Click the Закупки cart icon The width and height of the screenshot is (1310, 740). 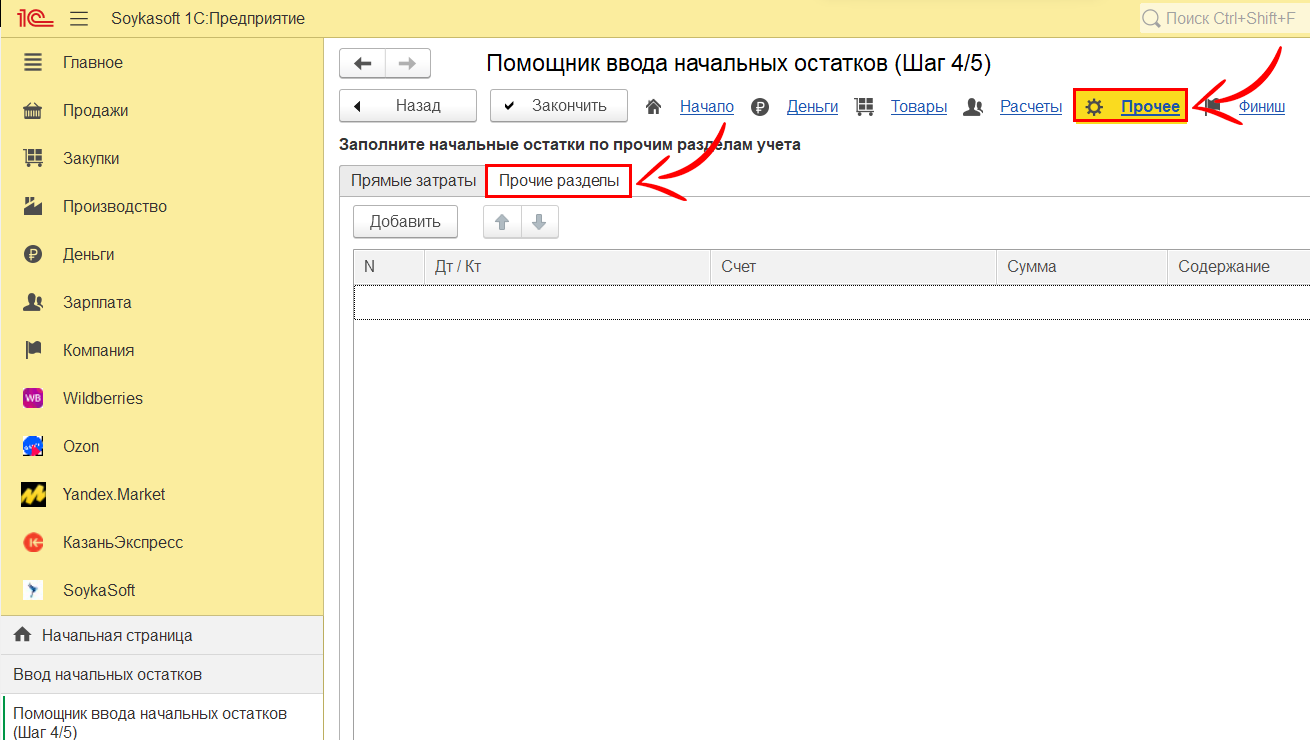(x=33, y=158)
